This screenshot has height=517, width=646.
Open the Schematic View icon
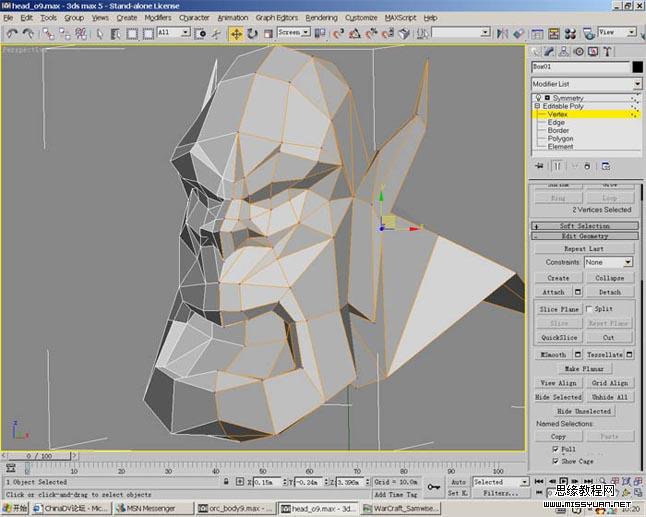coord(554,33)
